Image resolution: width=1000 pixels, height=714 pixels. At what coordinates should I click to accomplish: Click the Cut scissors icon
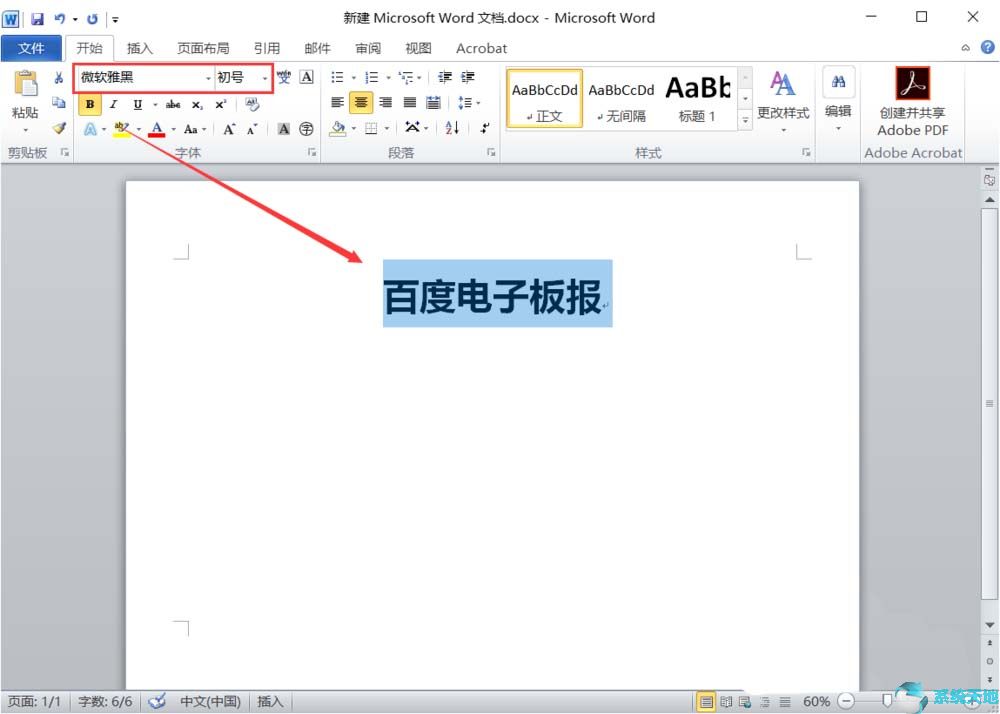[x=59, y=78]
